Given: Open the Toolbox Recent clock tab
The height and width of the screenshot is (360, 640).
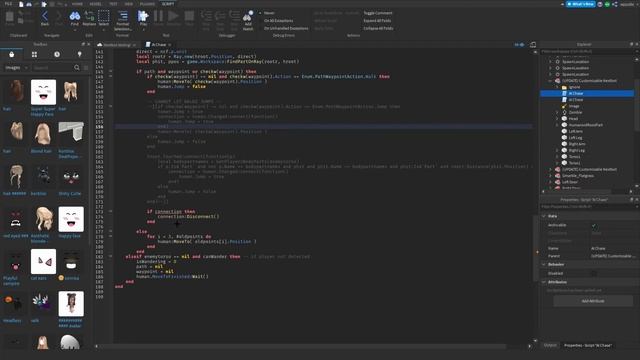Looking at the screenshot, I should click(x=57, y=54).
